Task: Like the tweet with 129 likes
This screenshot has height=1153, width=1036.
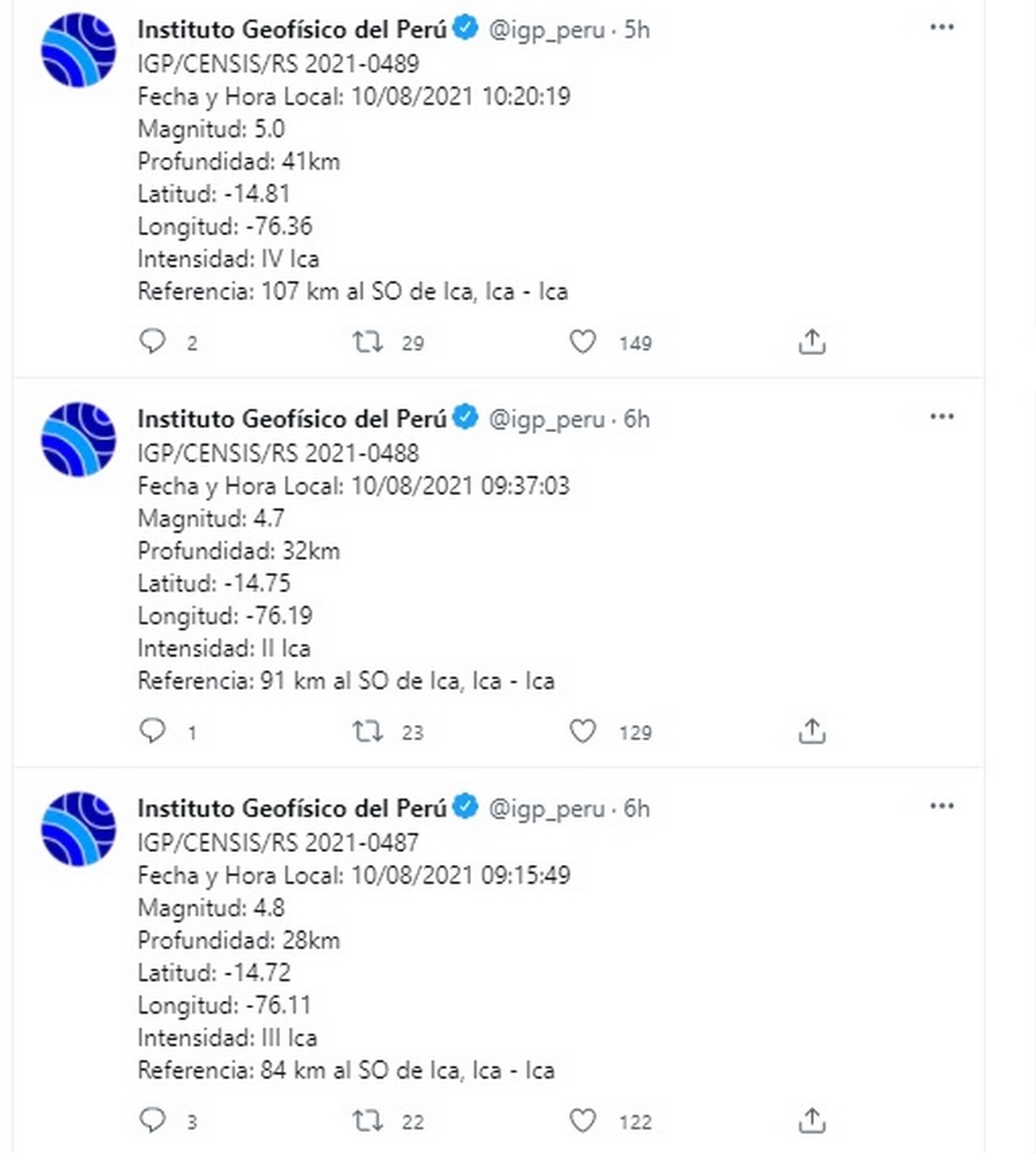Action: pyautogui.click(x=583, y=731)
